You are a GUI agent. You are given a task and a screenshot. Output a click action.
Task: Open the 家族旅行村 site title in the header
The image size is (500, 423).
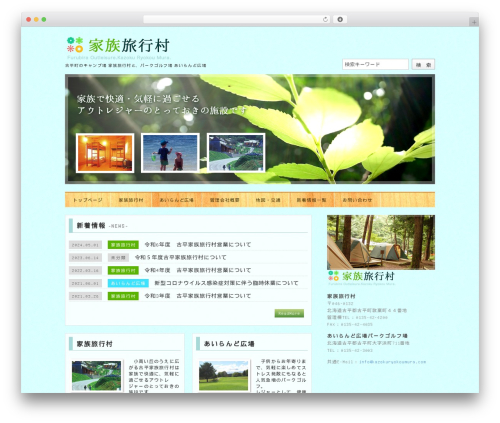point(129,45)
